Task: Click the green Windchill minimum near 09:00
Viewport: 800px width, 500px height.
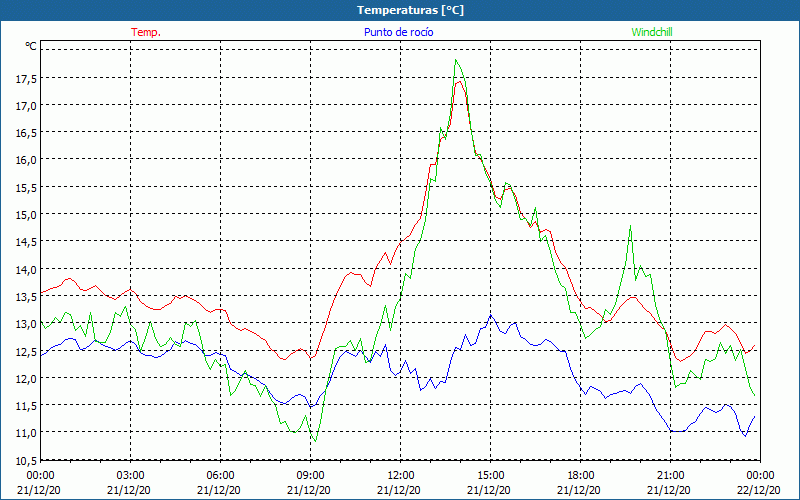Action: [x=315, y=441]
